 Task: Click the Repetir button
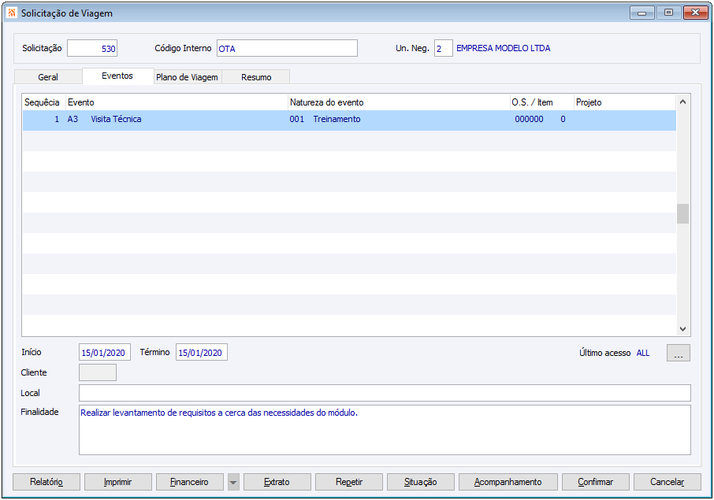tap(349, 482)
